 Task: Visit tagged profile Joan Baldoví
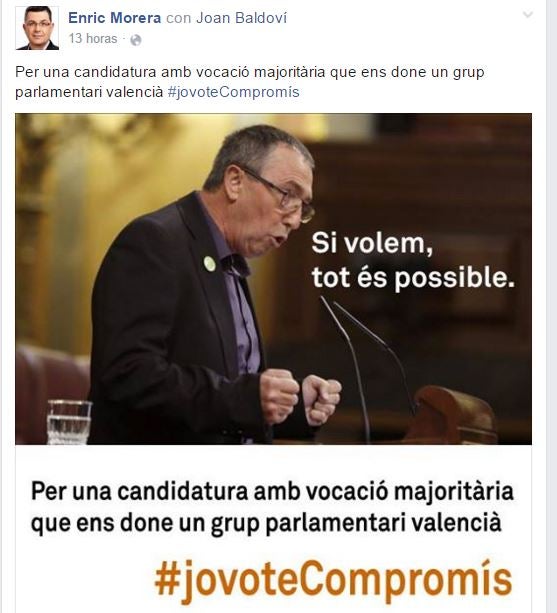(x=242, y=18)
